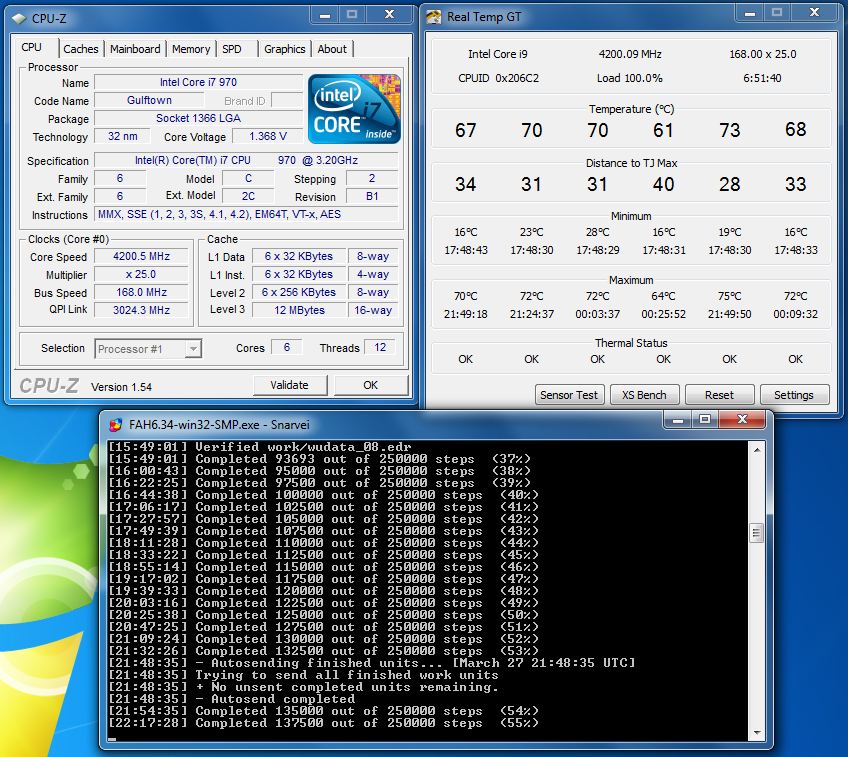Click the QPI Link value 3024.3 MHz
The height and width of the screenshot is (757, 848).
pos(141,310)
